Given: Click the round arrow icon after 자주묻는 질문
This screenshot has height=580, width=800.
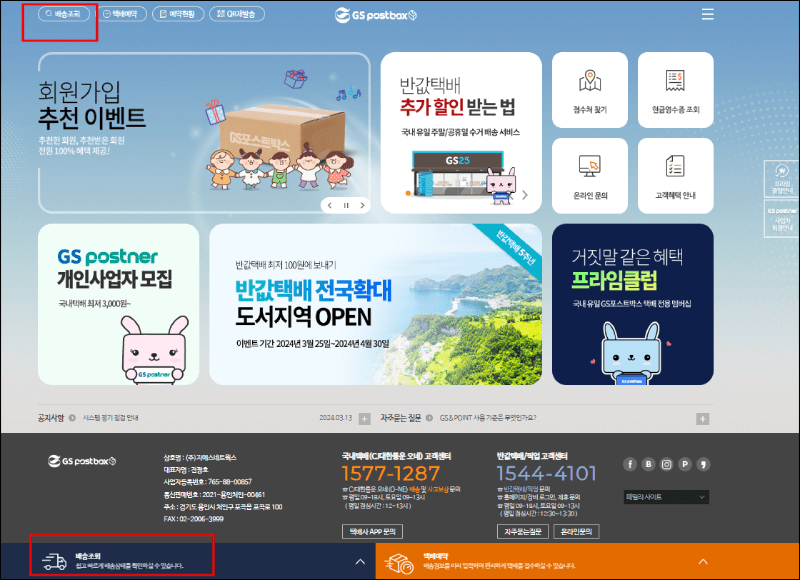Looking at the screenshot, I should tap(429, 418).
